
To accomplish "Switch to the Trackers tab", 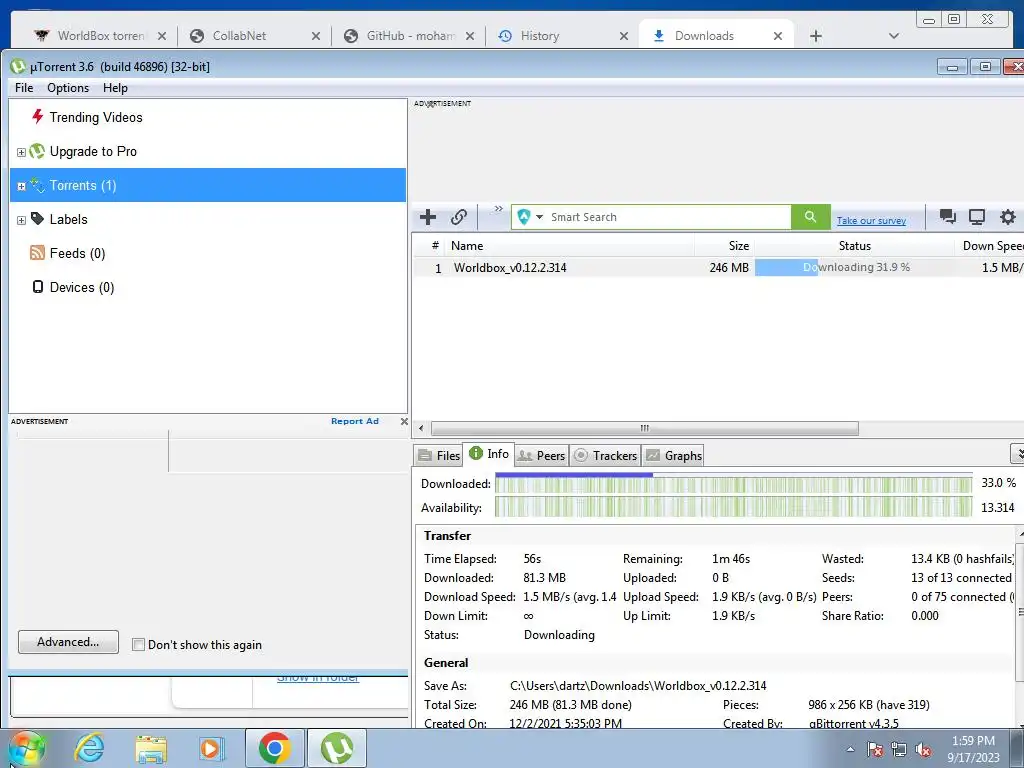I will coord(605,455).
